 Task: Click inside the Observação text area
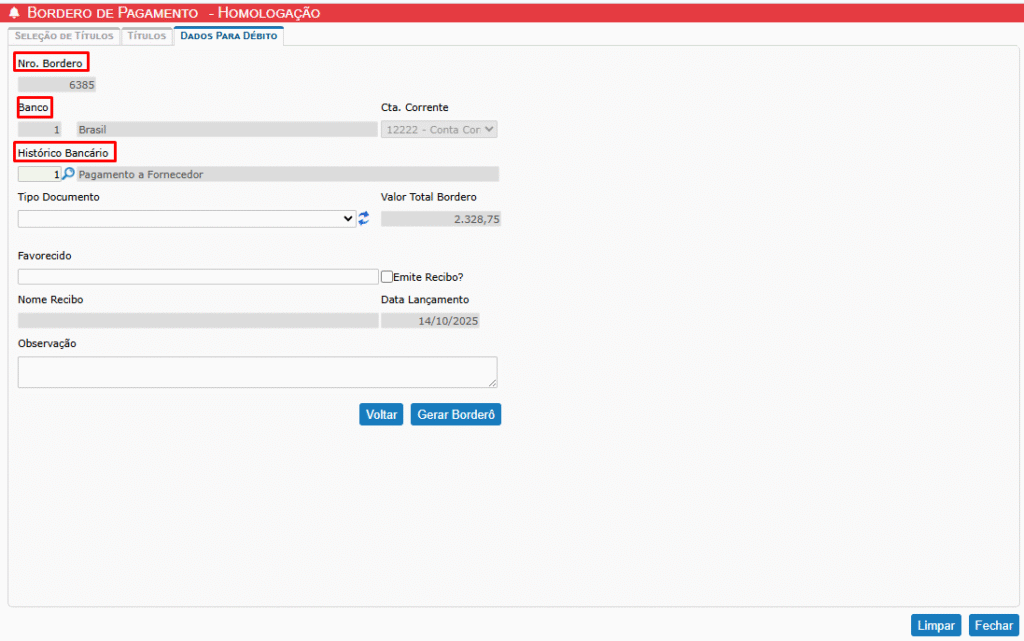257,372
